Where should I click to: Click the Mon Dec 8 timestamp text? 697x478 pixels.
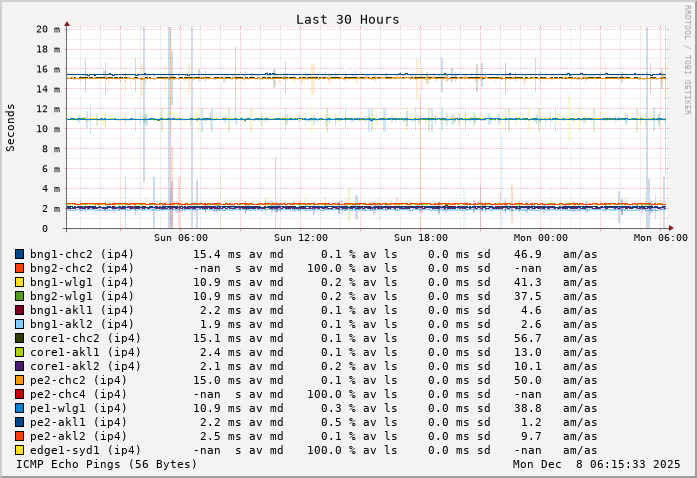point(596,464)
